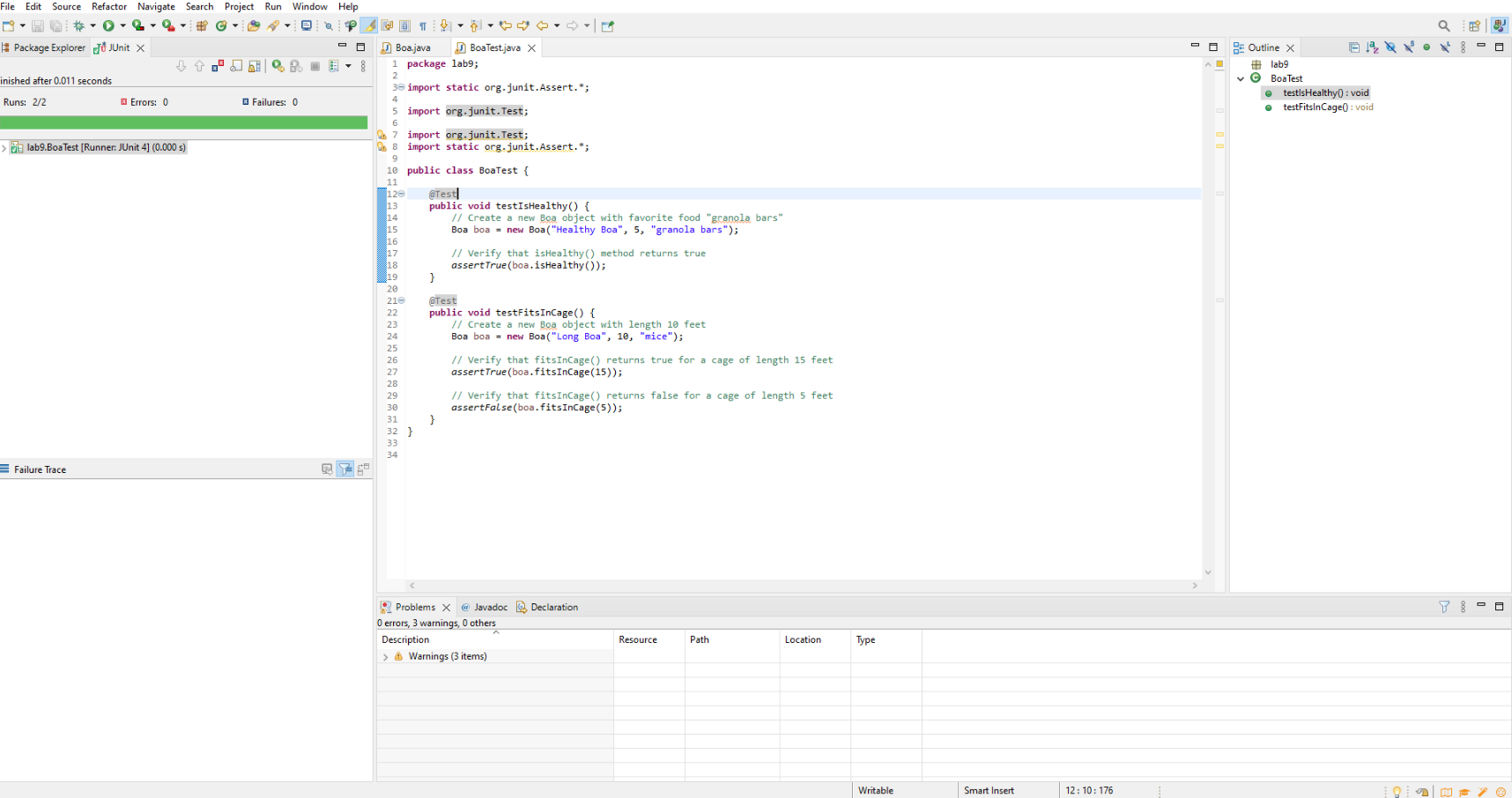
Task: Click the Save icon in main toolbar
Action: (37, 26)
